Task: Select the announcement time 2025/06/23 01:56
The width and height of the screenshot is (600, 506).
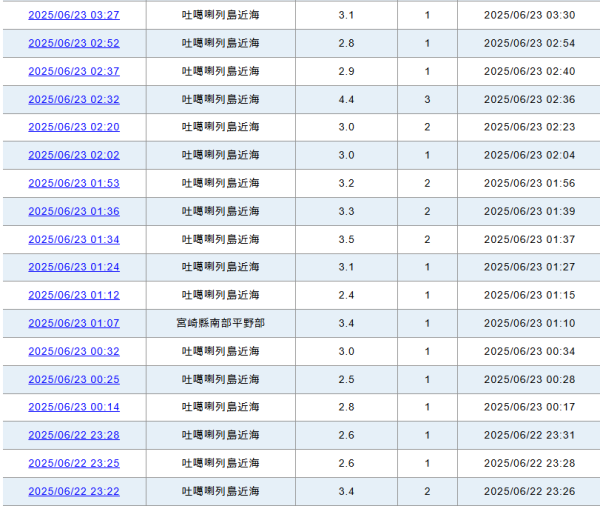Action: pos(529,183)
